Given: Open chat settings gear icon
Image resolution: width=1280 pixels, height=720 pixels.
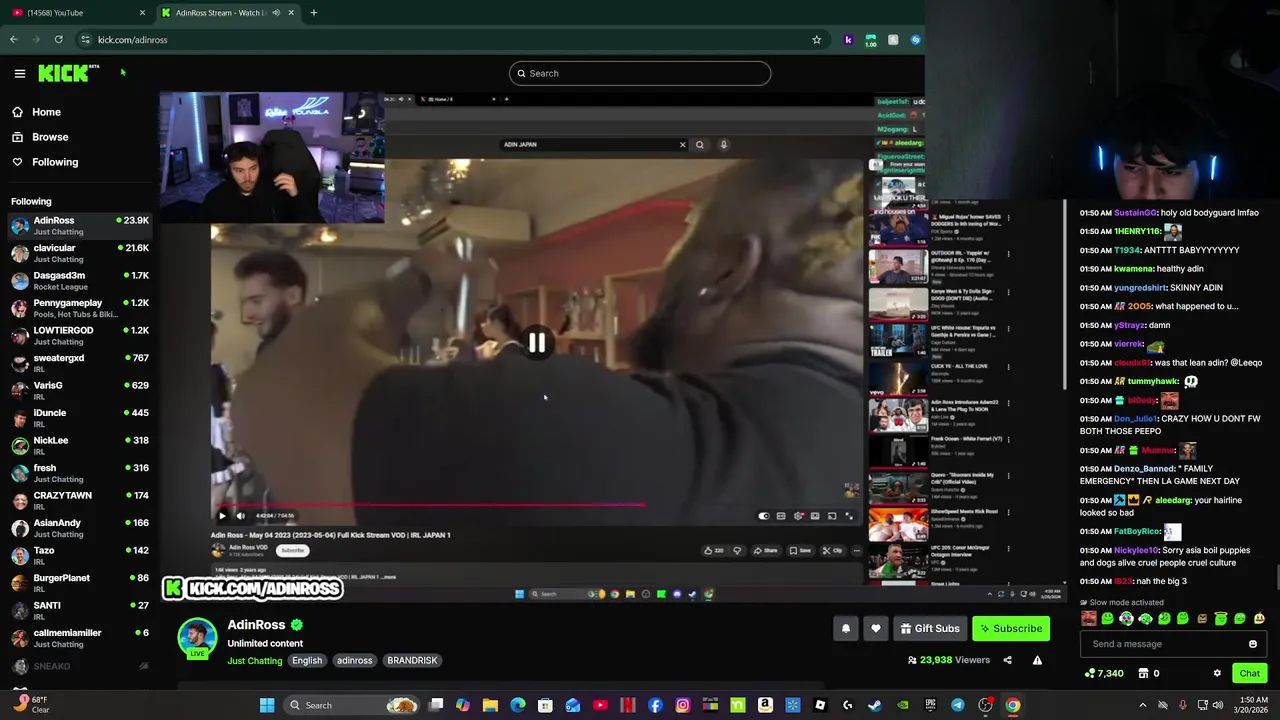Looking at the screenshot, I should pyautogui.click(x=1217, y=673).
